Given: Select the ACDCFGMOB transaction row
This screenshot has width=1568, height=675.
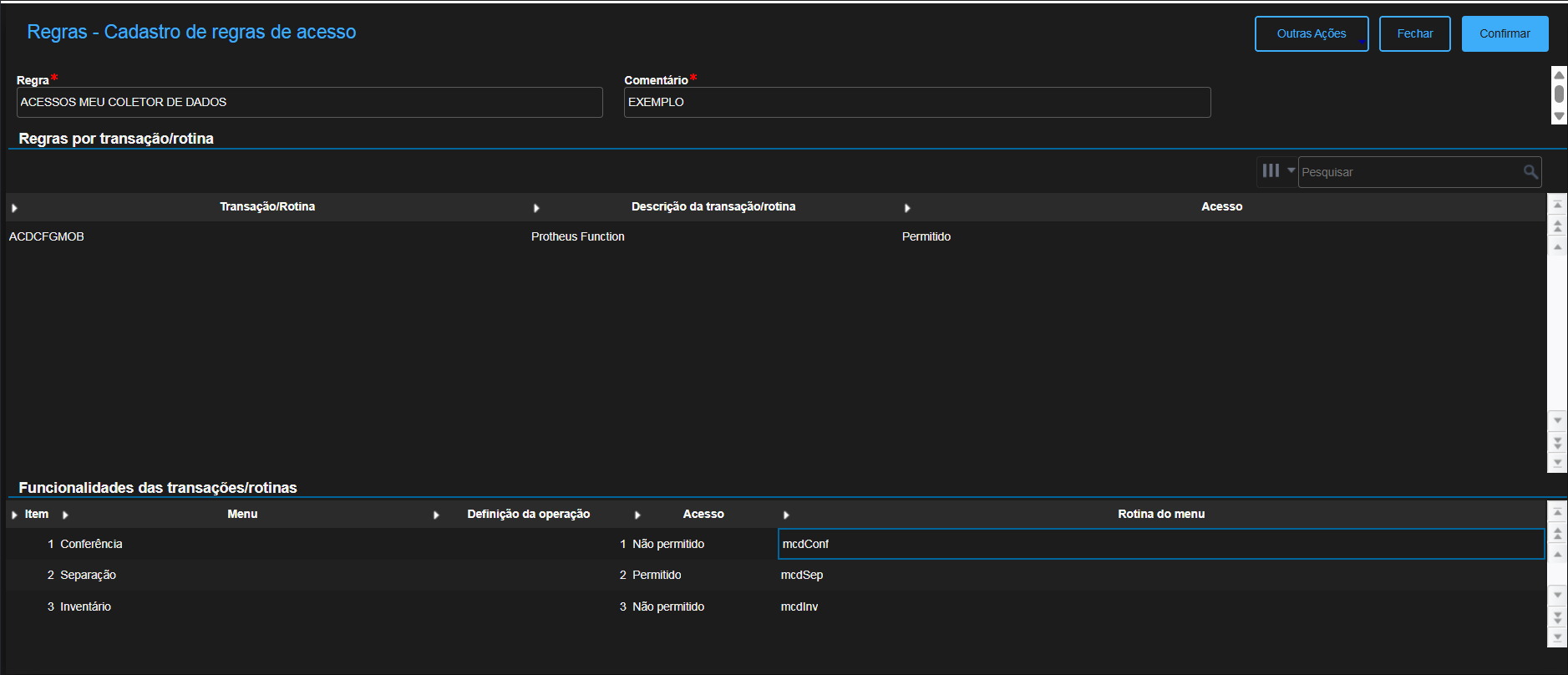Looking at the screenshot, I should (x=47, y=237).
